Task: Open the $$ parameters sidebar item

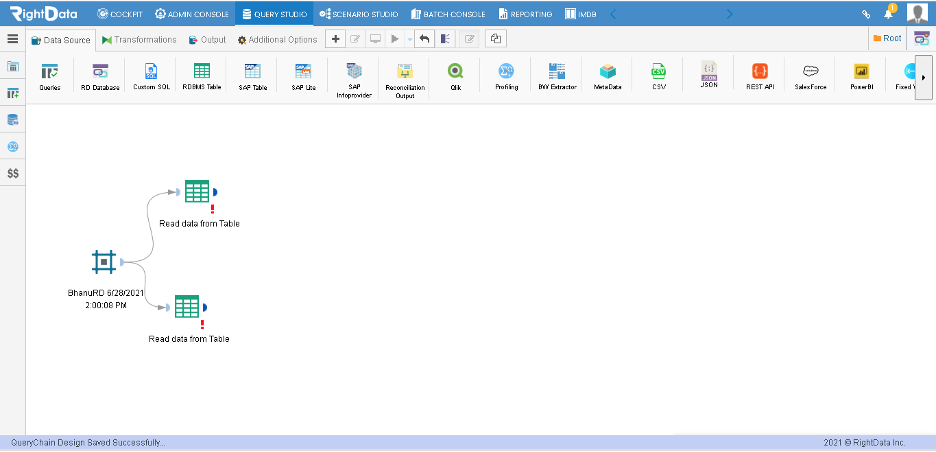Action: 13,173
